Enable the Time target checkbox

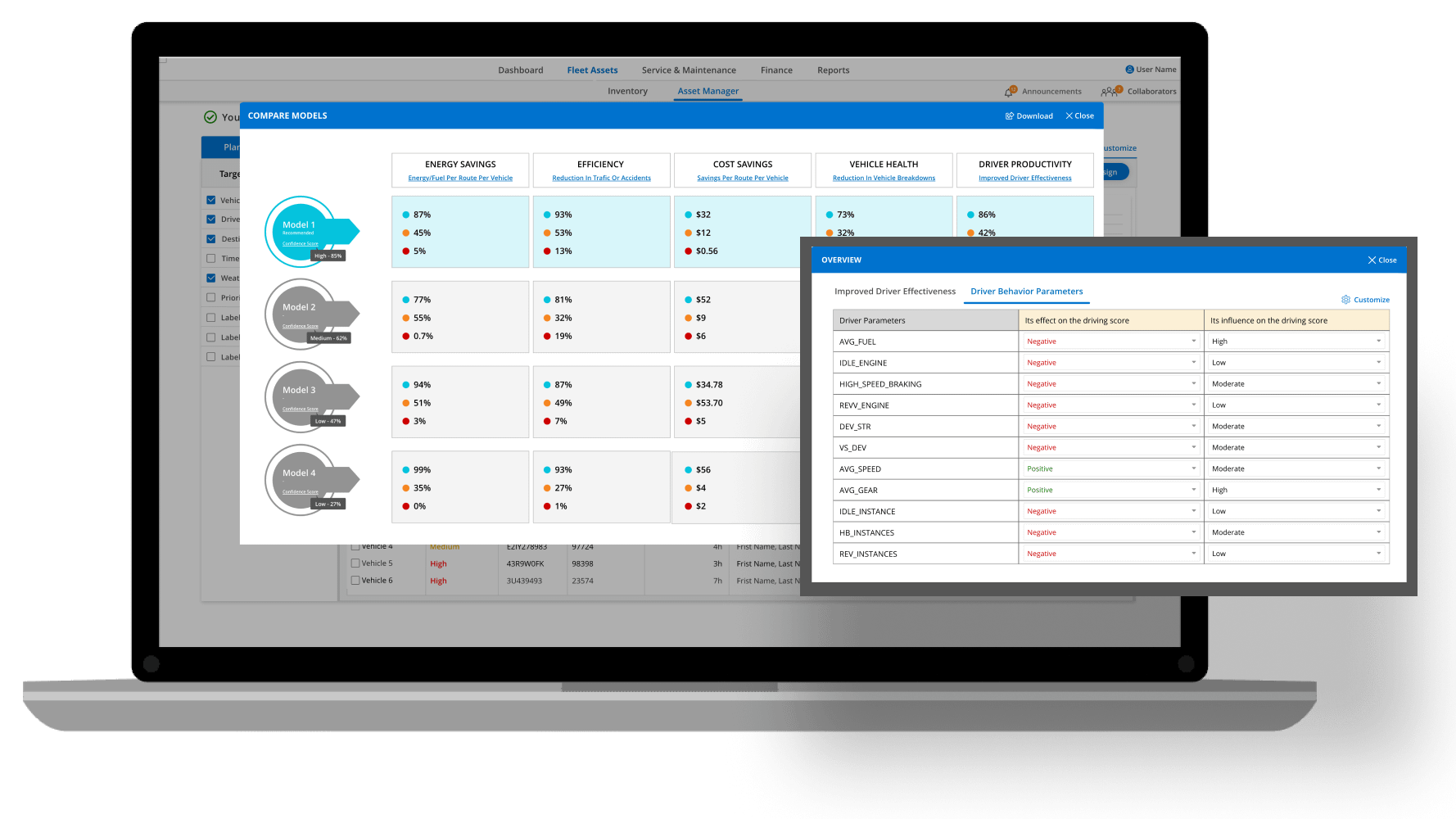[x=211, y=259]
